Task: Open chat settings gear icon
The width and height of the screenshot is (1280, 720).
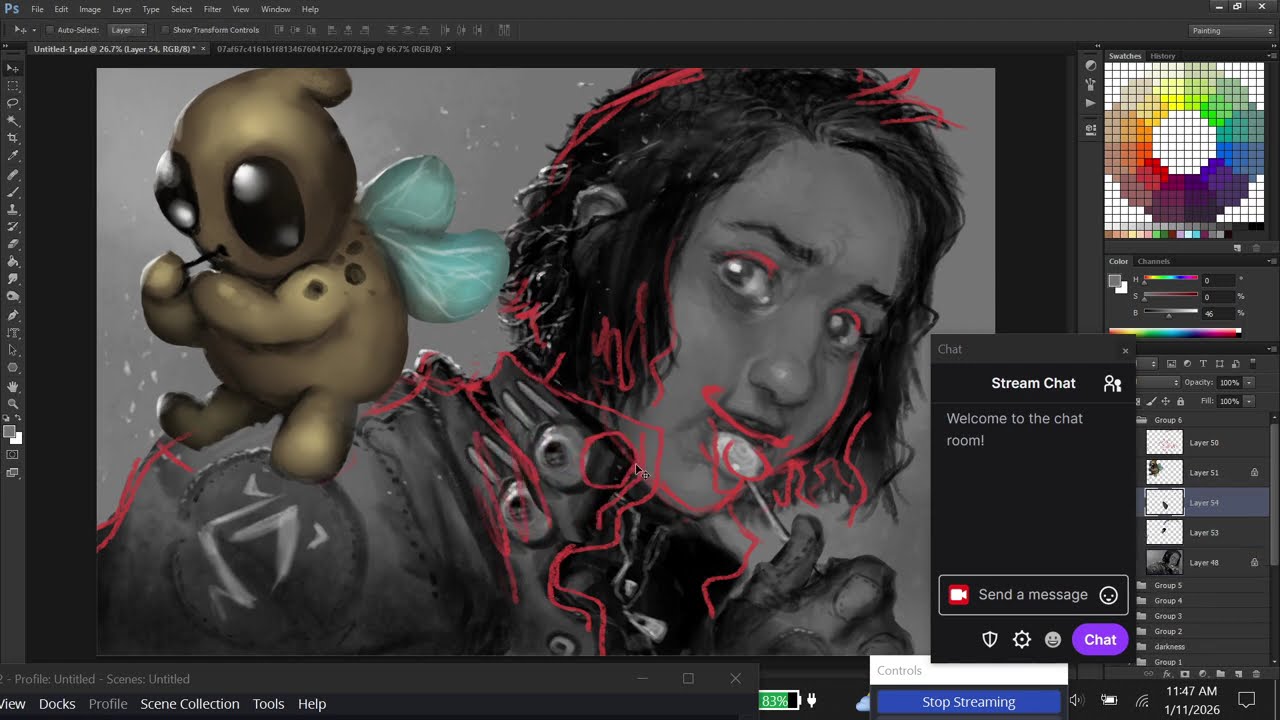Action: point(1021,640)
